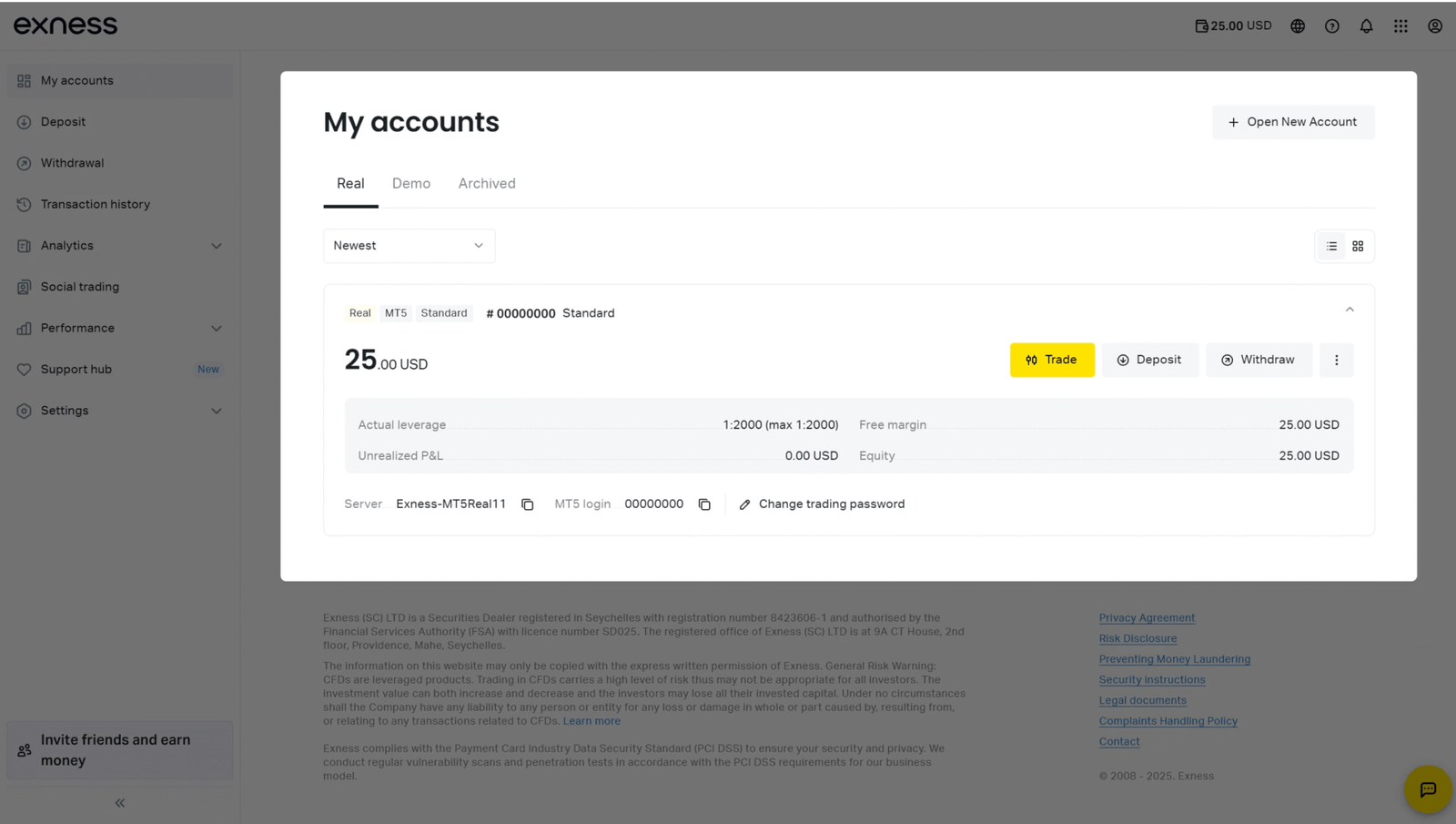
Task: Switch to the Archived tab
Action: tap(487, 184)
